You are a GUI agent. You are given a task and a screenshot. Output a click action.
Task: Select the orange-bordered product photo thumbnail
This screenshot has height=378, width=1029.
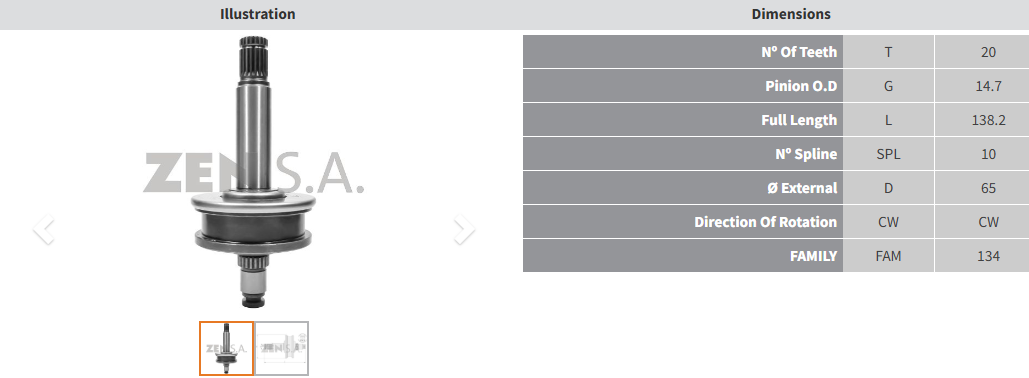coord(226,348)
